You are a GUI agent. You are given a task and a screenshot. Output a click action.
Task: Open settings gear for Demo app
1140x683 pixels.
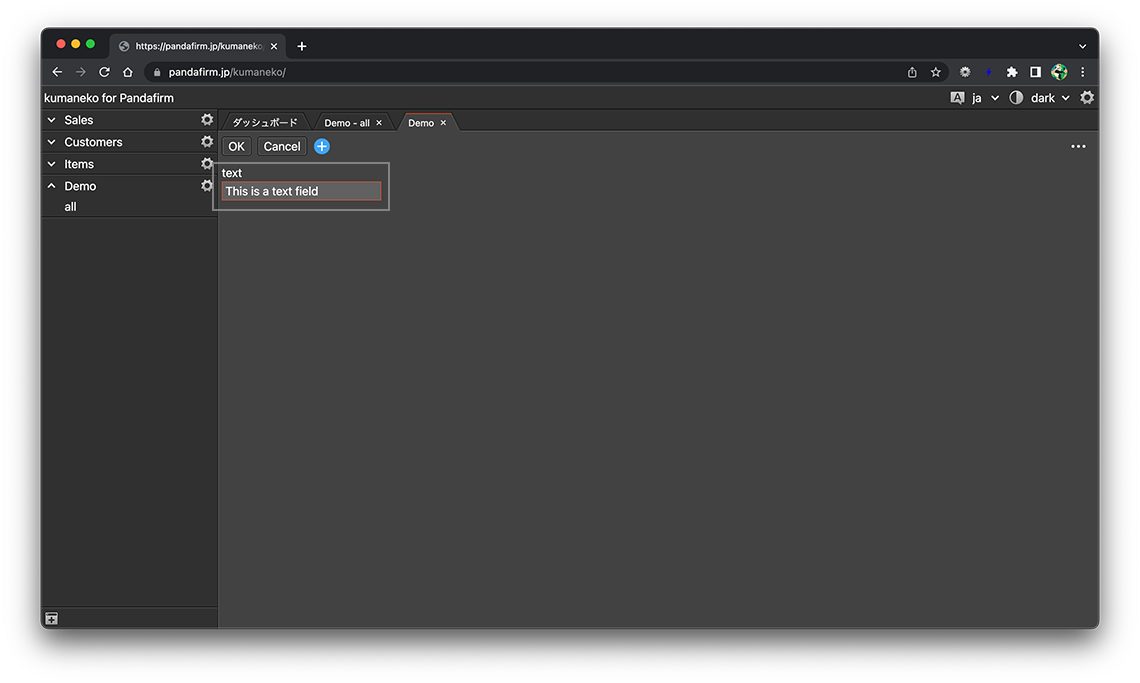[207, 186]
